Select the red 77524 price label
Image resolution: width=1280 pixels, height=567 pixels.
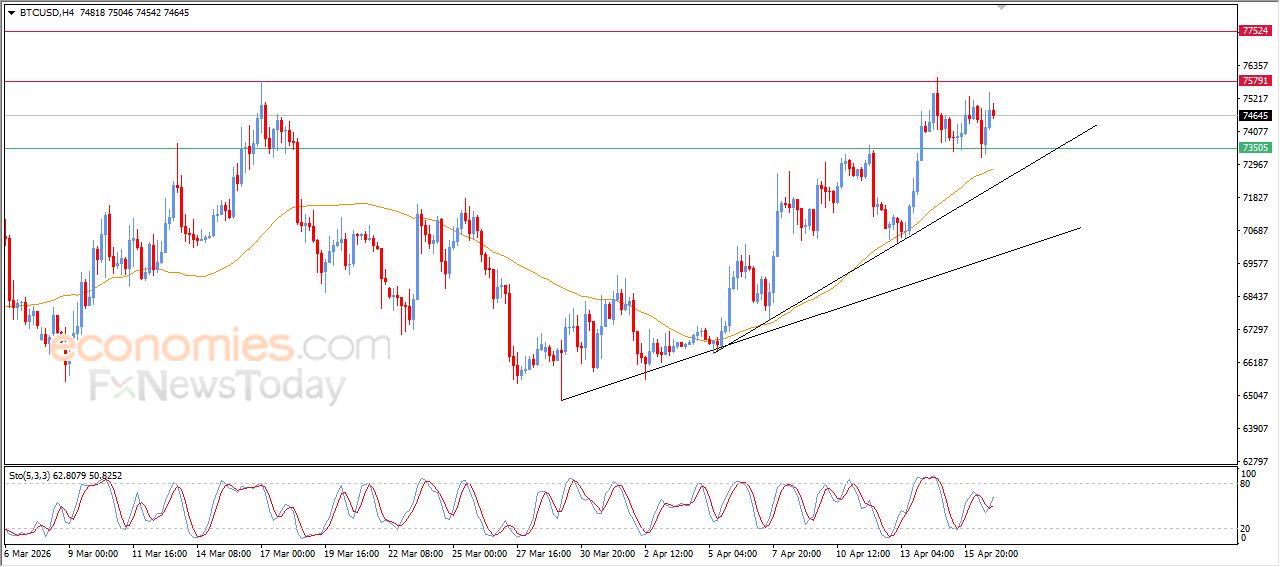(1254, 31)
